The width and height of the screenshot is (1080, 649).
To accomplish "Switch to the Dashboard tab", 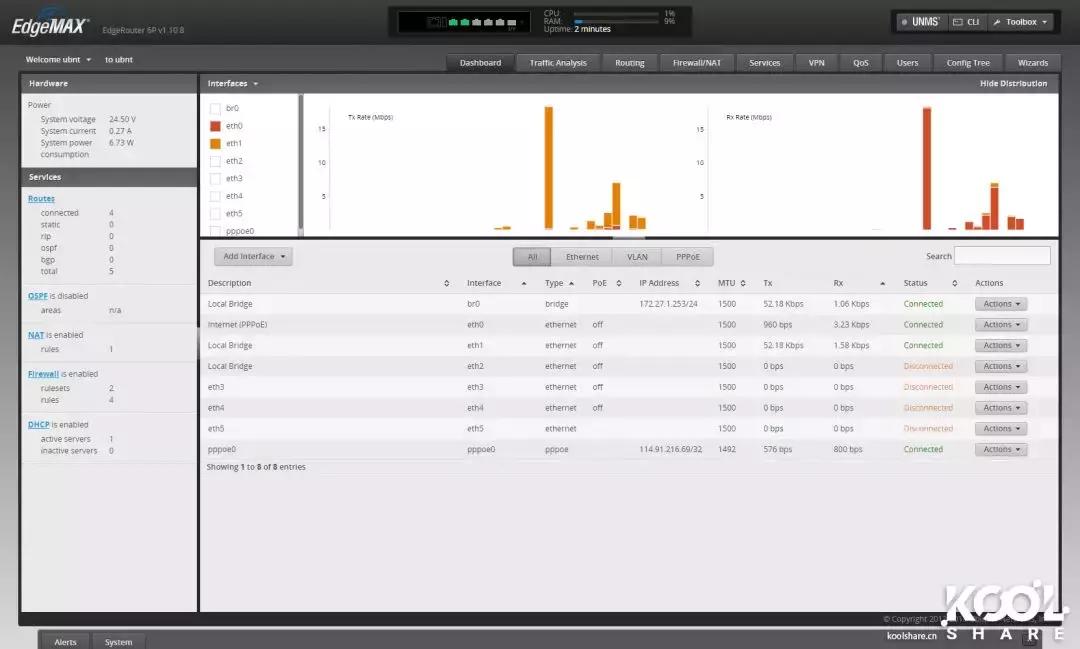I will [480, 63].
